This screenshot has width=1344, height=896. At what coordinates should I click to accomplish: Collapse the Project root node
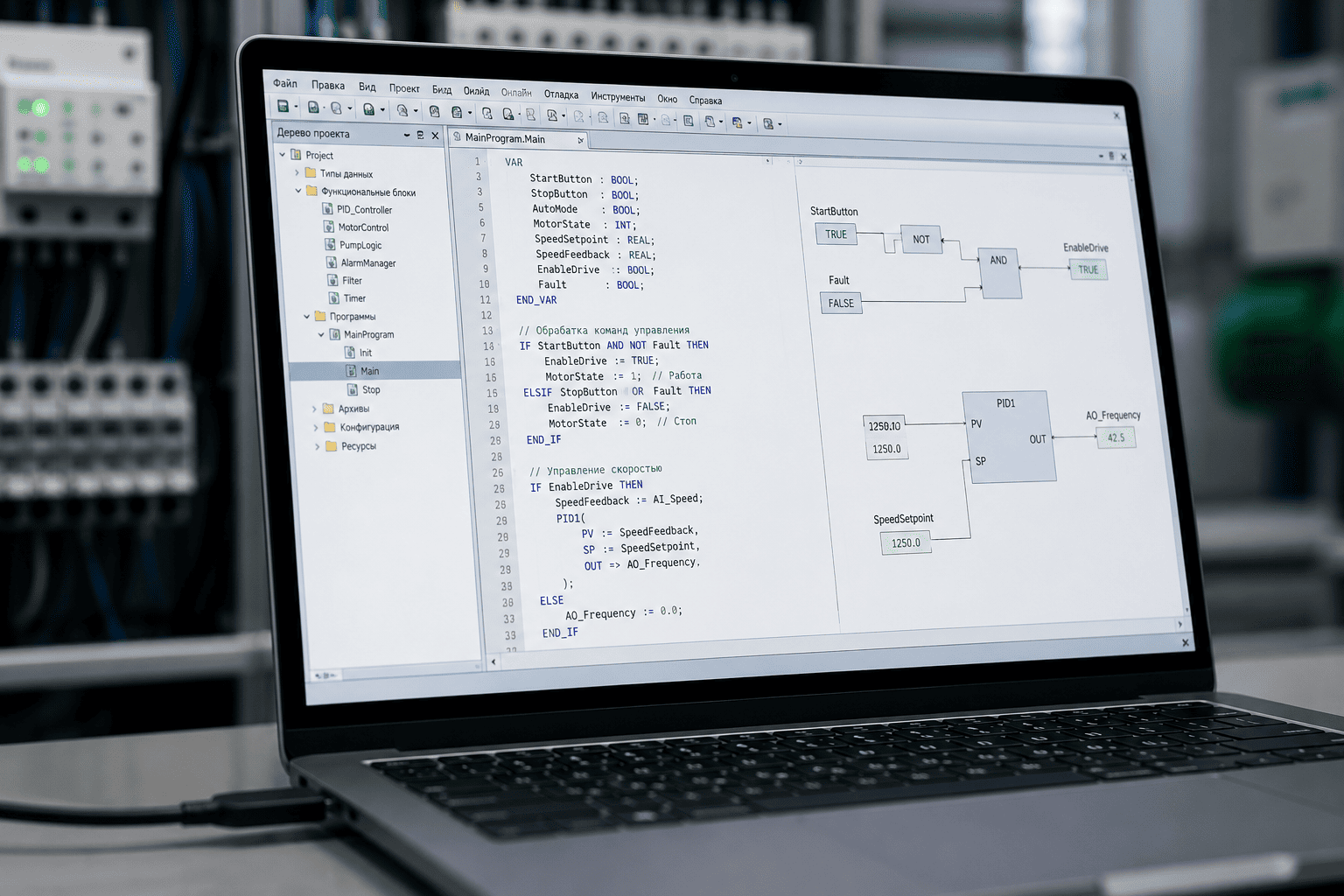[x=282, y=154]
